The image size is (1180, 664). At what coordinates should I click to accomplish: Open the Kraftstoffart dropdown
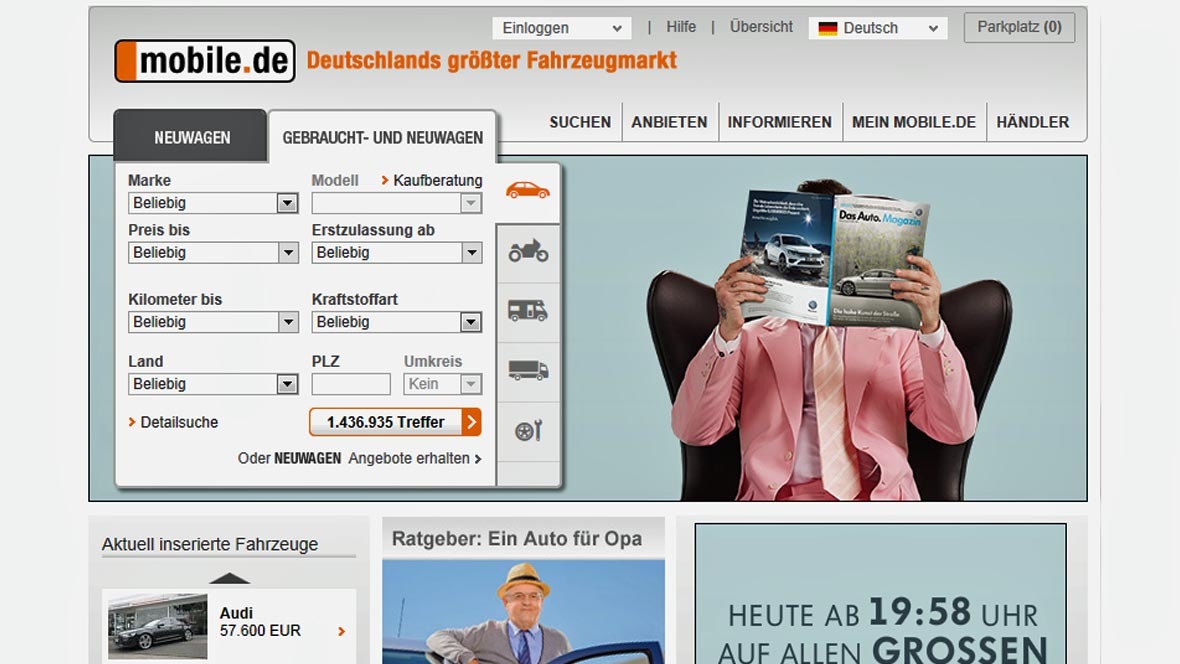click(x=397, y=322)
